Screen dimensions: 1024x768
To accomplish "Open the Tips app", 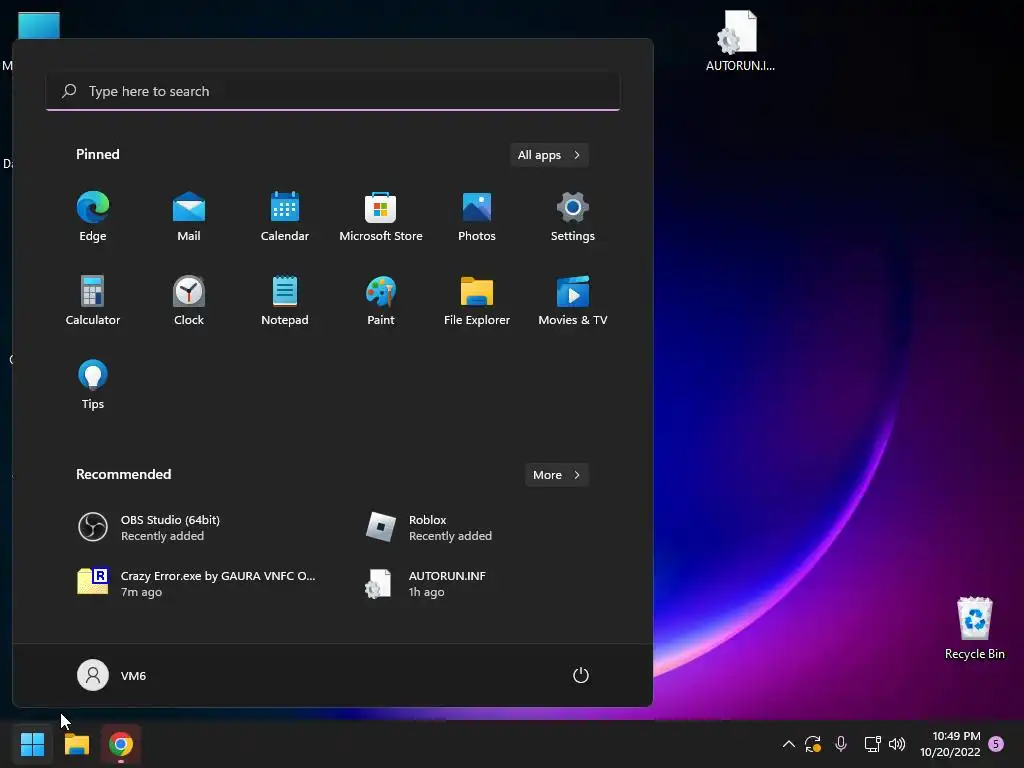I will [x=93, y=385].
